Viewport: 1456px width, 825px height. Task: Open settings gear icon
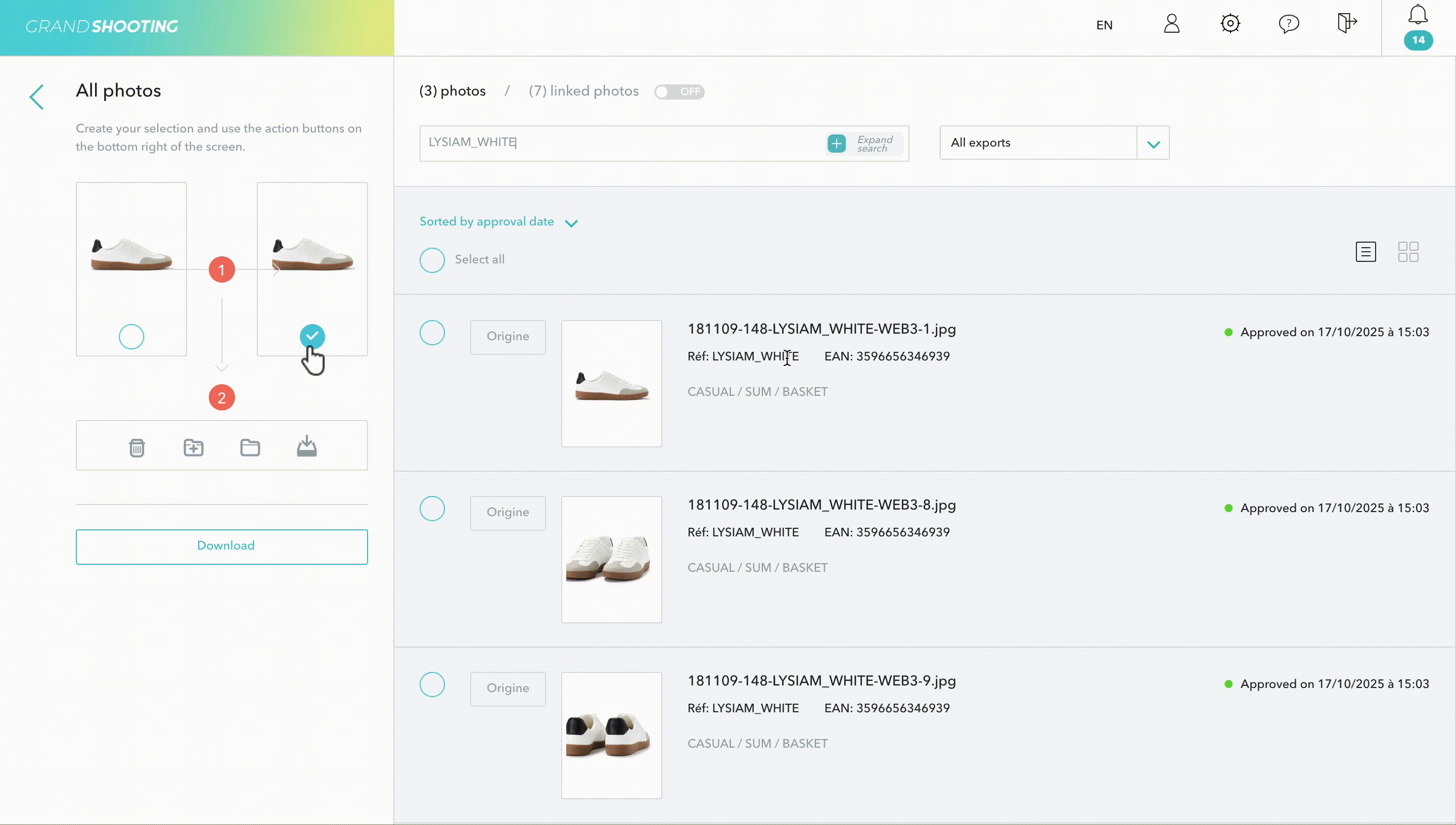tap(1230, 24)
